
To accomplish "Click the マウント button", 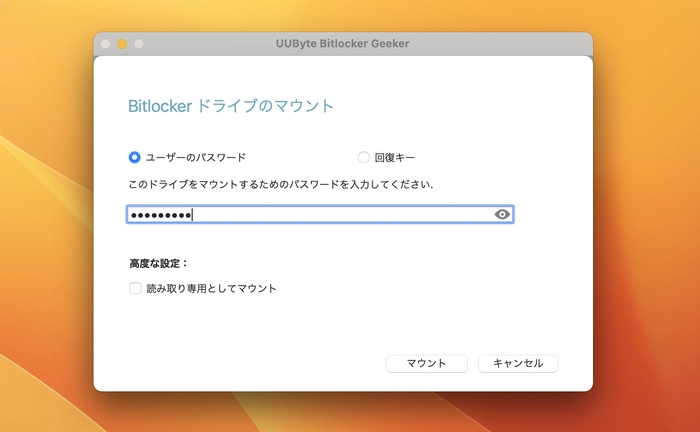I will coord(426,363).
